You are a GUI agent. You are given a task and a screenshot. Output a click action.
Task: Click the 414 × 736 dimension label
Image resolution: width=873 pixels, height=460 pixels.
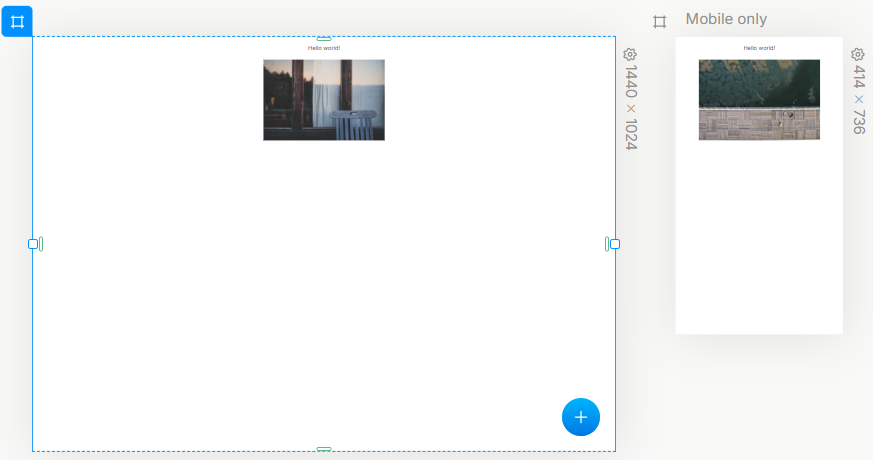[x=858, y=100]
